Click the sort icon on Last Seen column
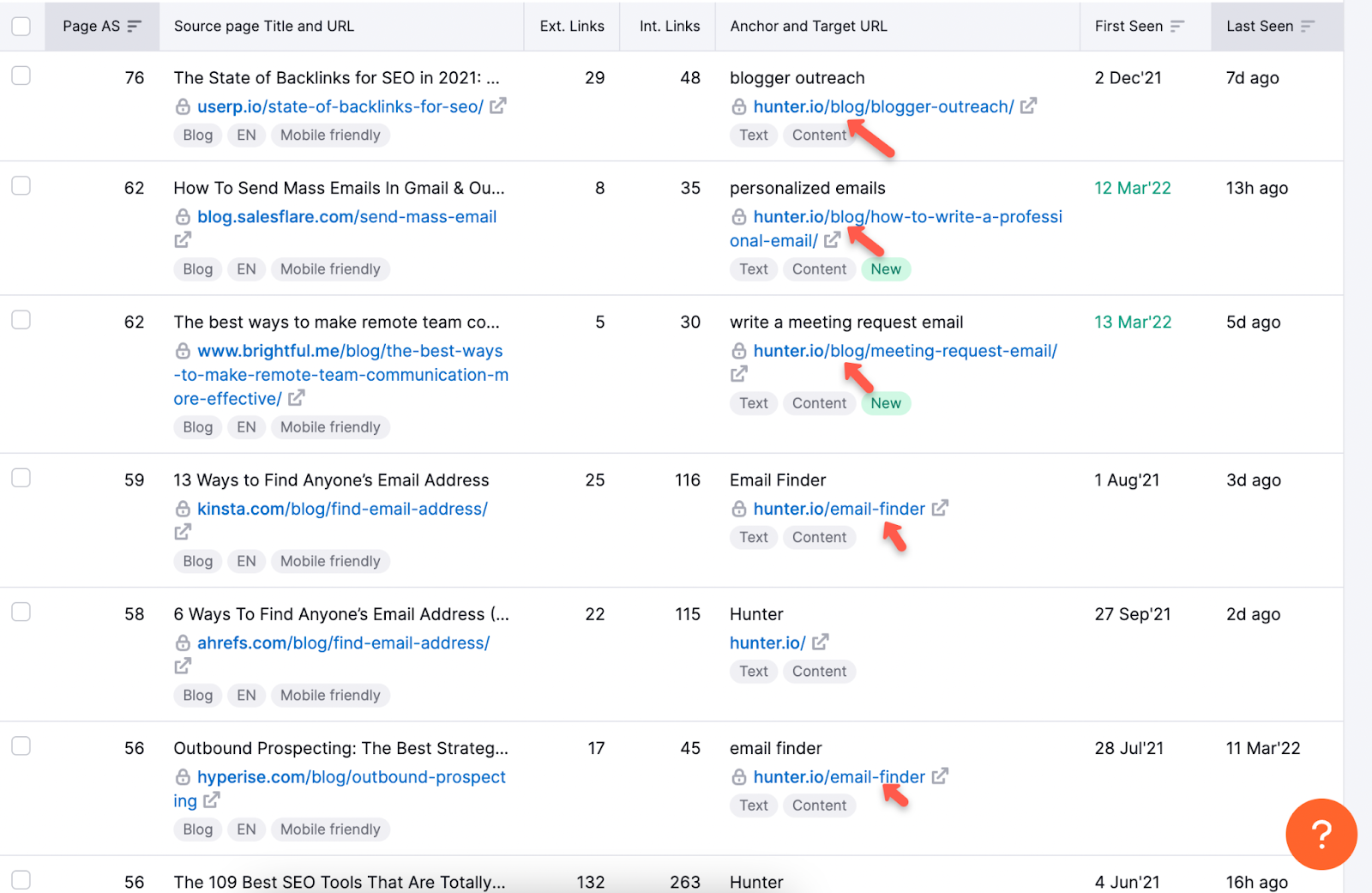Image resolution: width=1372 pixels, height=893 pixels. tap(1308, 26)
